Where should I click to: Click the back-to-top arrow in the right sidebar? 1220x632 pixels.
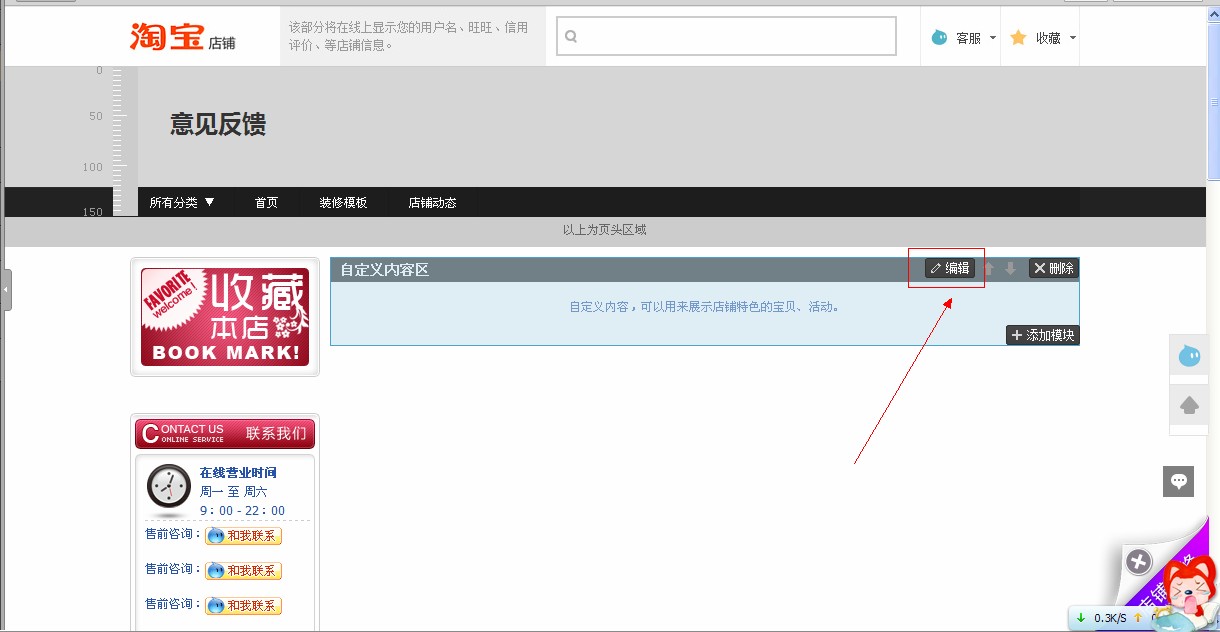1188,404
